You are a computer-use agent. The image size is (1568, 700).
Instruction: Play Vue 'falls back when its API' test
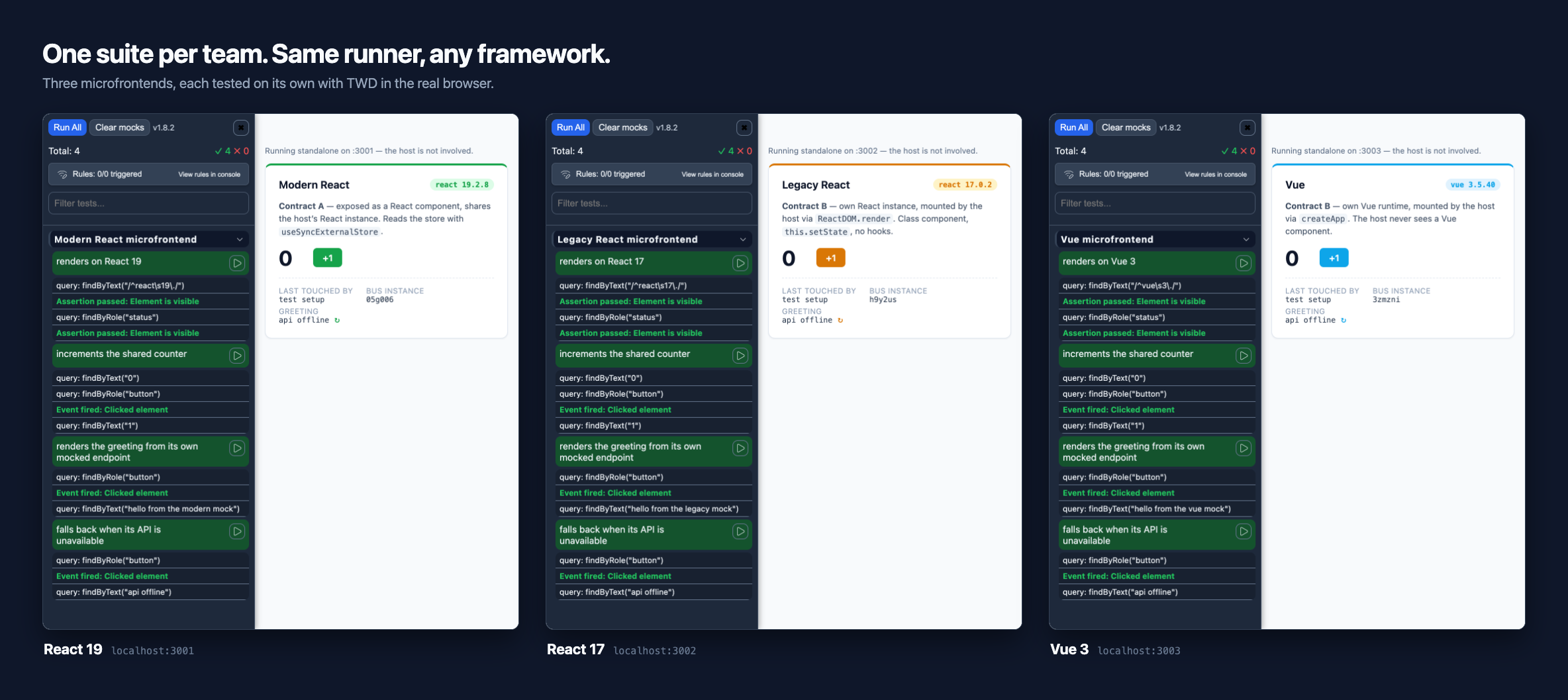1244,531
